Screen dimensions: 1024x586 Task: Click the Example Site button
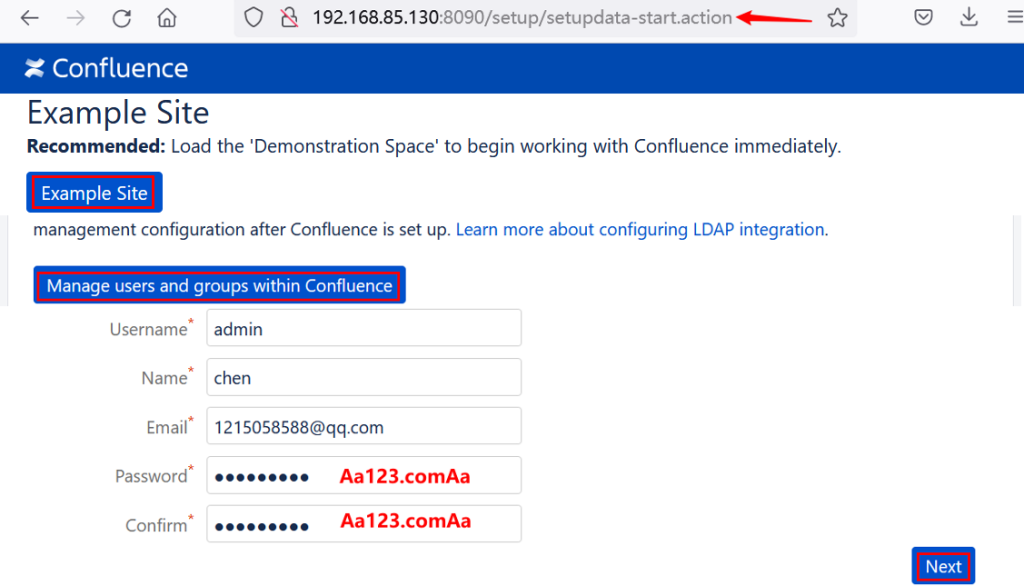(x=94, y=193)
